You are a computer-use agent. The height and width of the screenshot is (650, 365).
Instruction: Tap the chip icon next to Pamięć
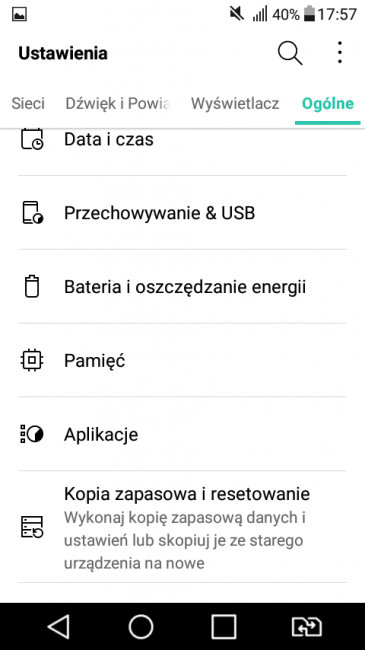pyautogui.click(x=32, y=360)
